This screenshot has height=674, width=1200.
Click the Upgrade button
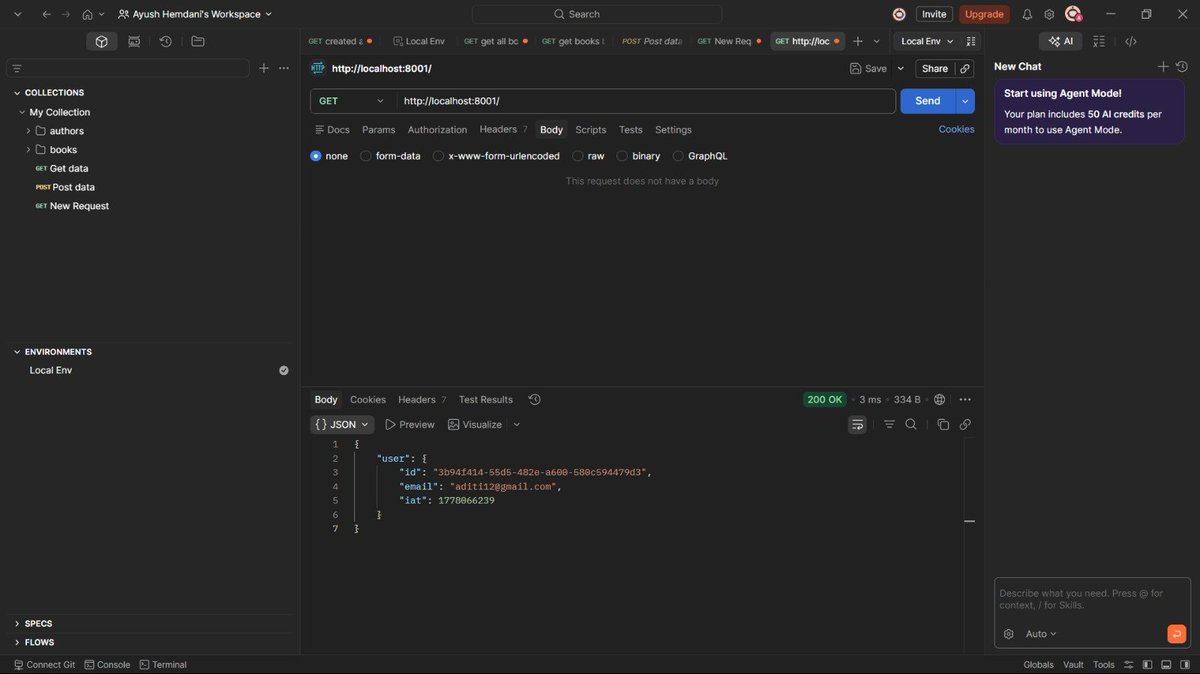984,14
